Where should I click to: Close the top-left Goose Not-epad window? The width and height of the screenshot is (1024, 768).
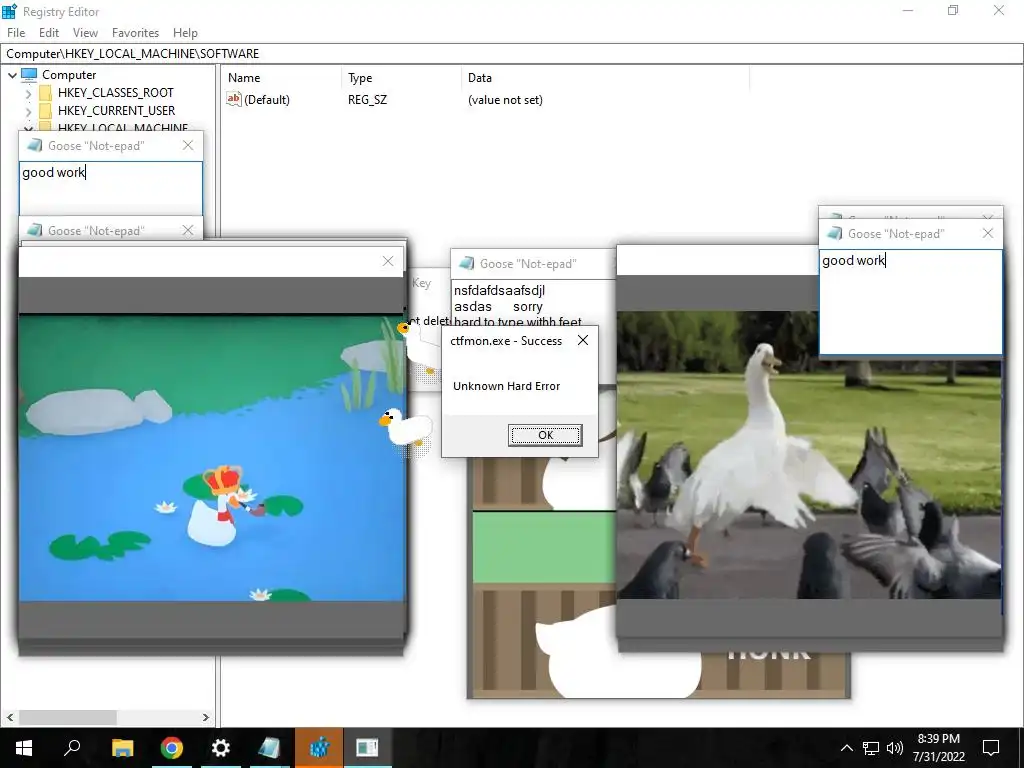pos(188,145)
